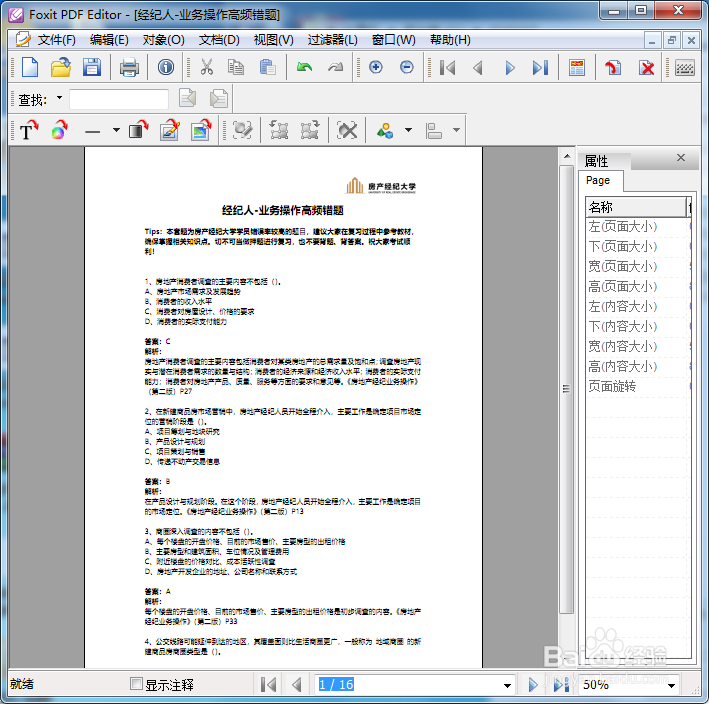Copy selection with the copy icon
Image resolution: width=709 pixels, height=704 pixels.
[x=236, y=67]
